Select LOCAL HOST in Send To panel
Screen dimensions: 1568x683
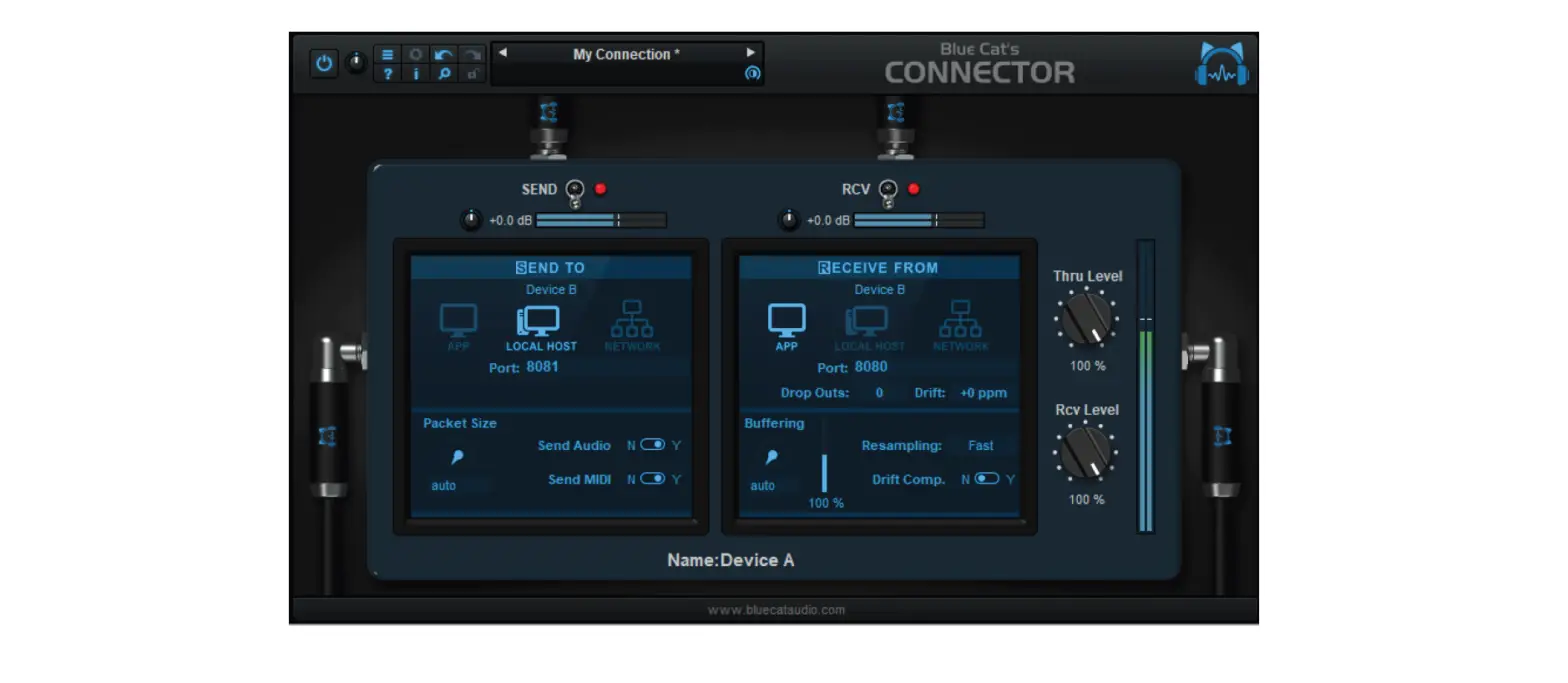541,328
